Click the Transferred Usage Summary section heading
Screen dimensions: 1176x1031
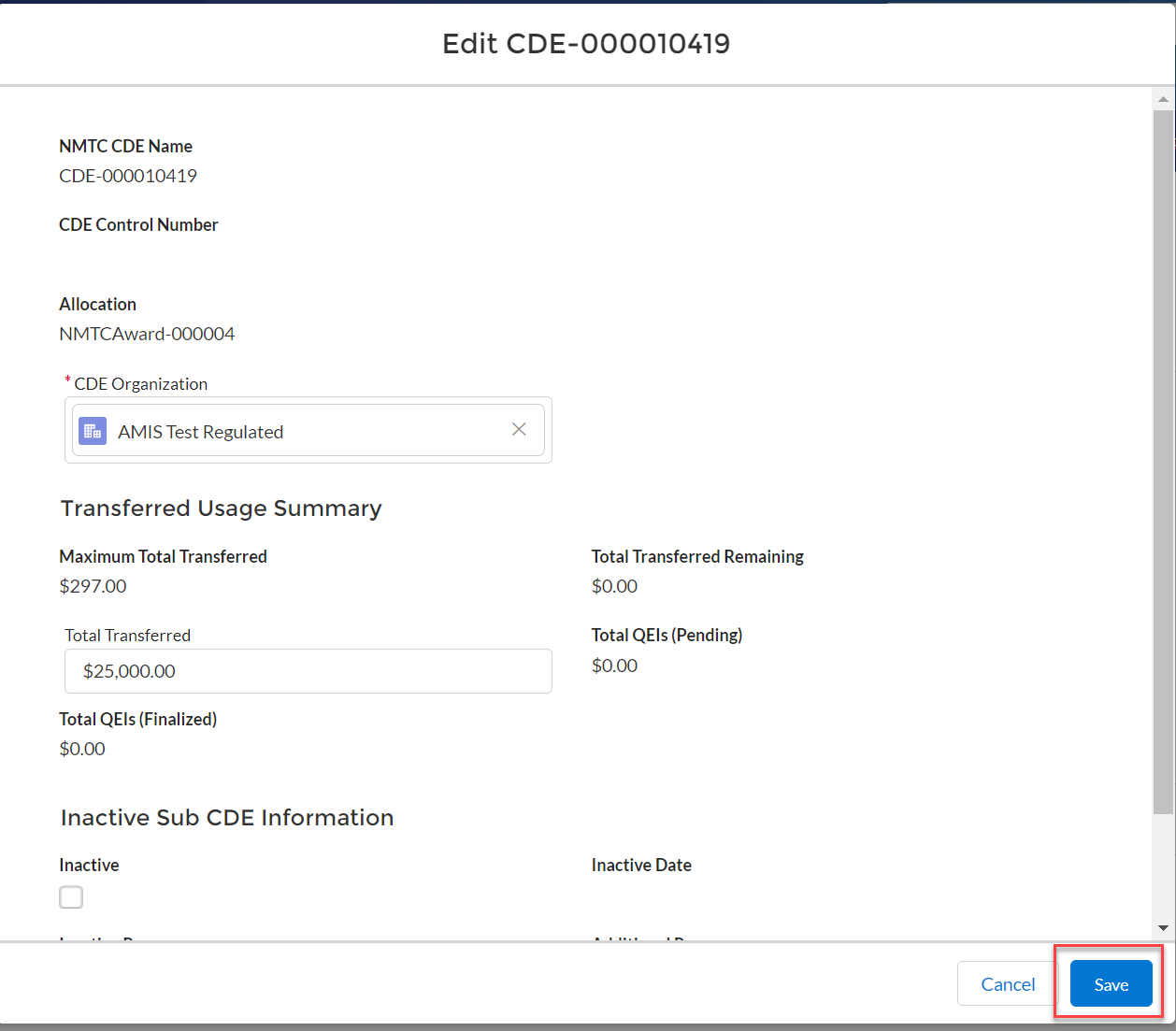coord(222,508)
